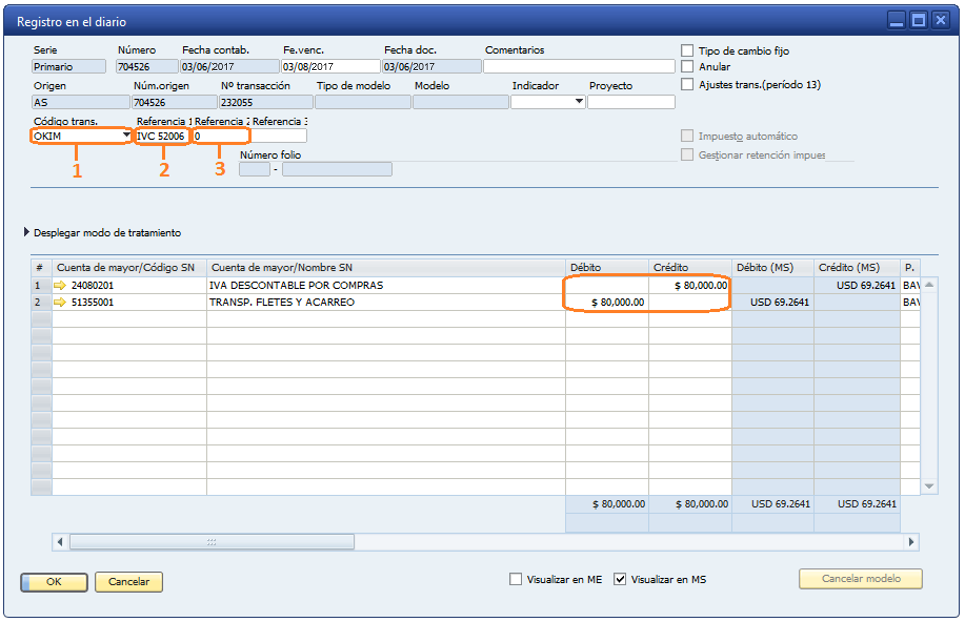
Task: Open the Código trans. dropdown
Action: click(x=126, y=136)
